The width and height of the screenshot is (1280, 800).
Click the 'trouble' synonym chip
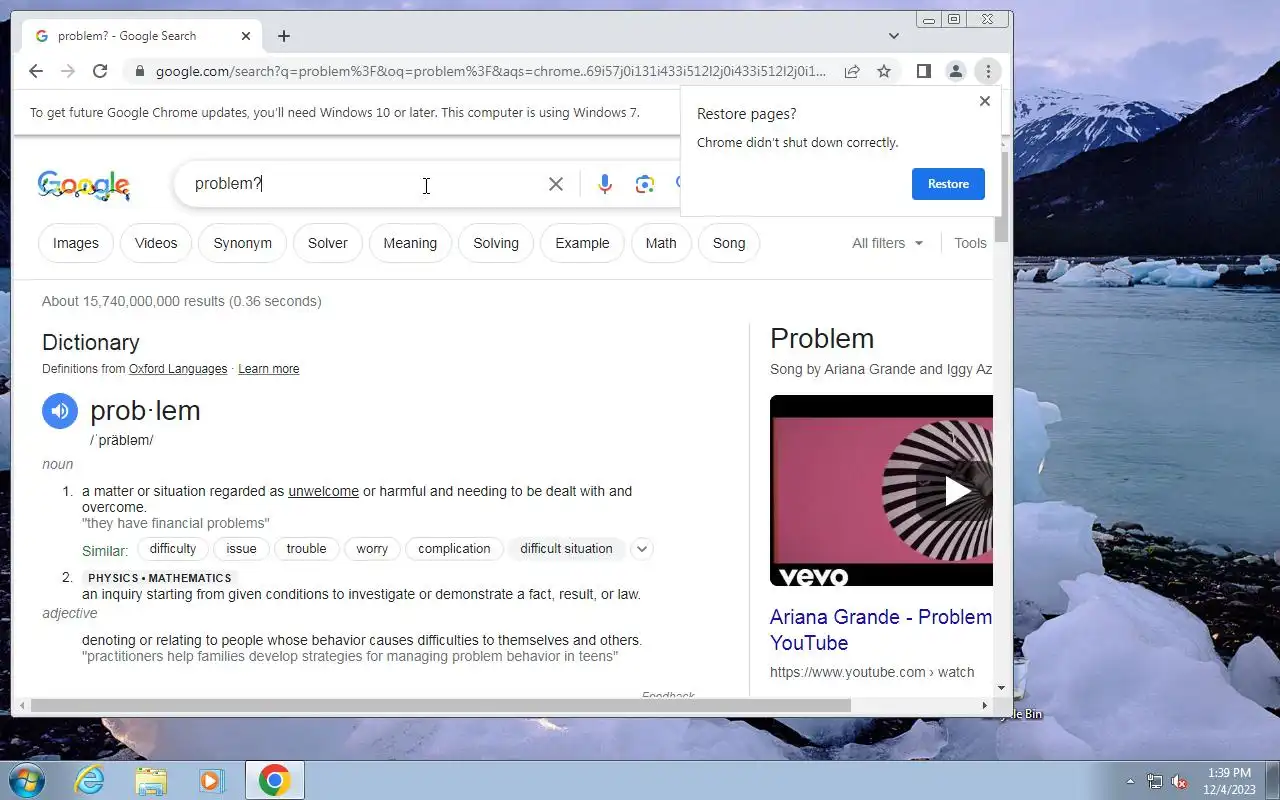[306, 549]
